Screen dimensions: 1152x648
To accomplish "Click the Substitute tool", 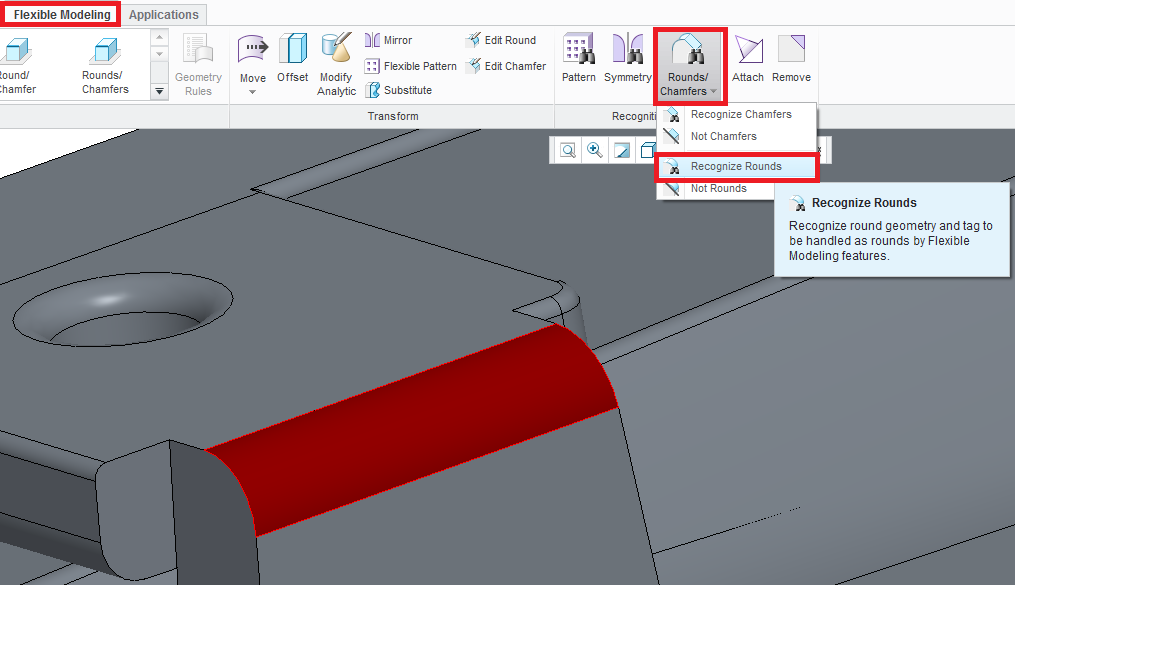I will (x=399, y=90).
